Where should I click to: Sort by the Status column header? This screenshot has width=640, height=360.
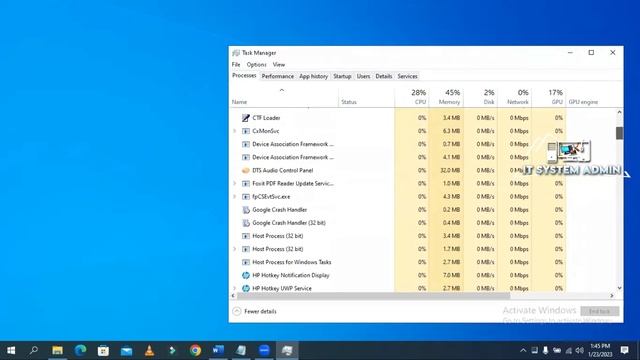click(x=367, y=97)
